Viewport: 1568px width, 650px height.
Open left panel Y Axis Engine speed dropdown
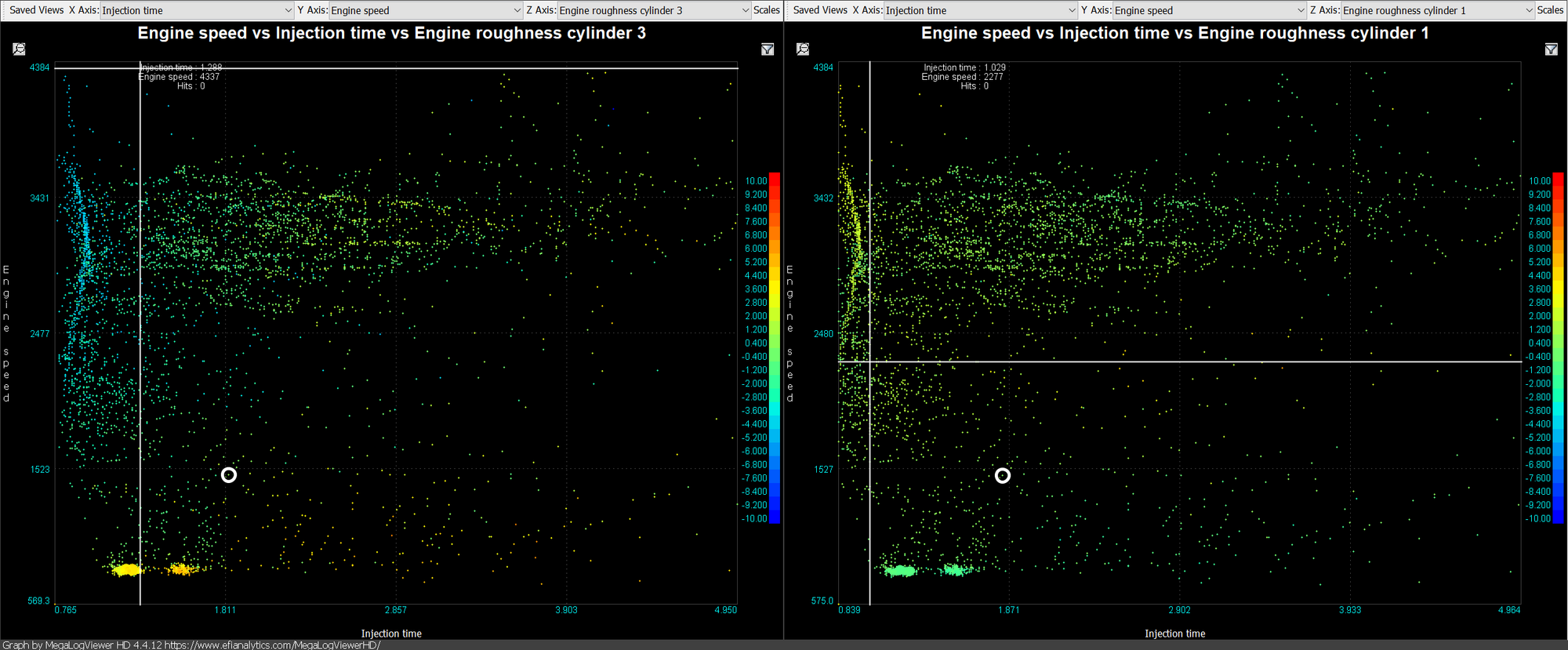click(425, 10)
